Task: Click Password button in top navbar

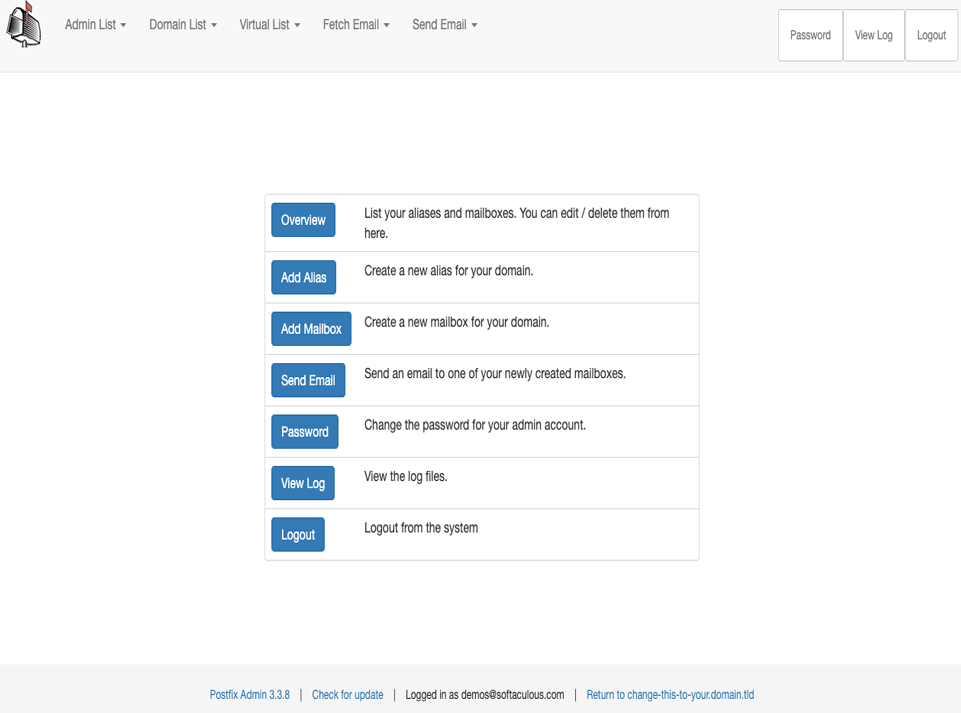Action: [810, 36]
